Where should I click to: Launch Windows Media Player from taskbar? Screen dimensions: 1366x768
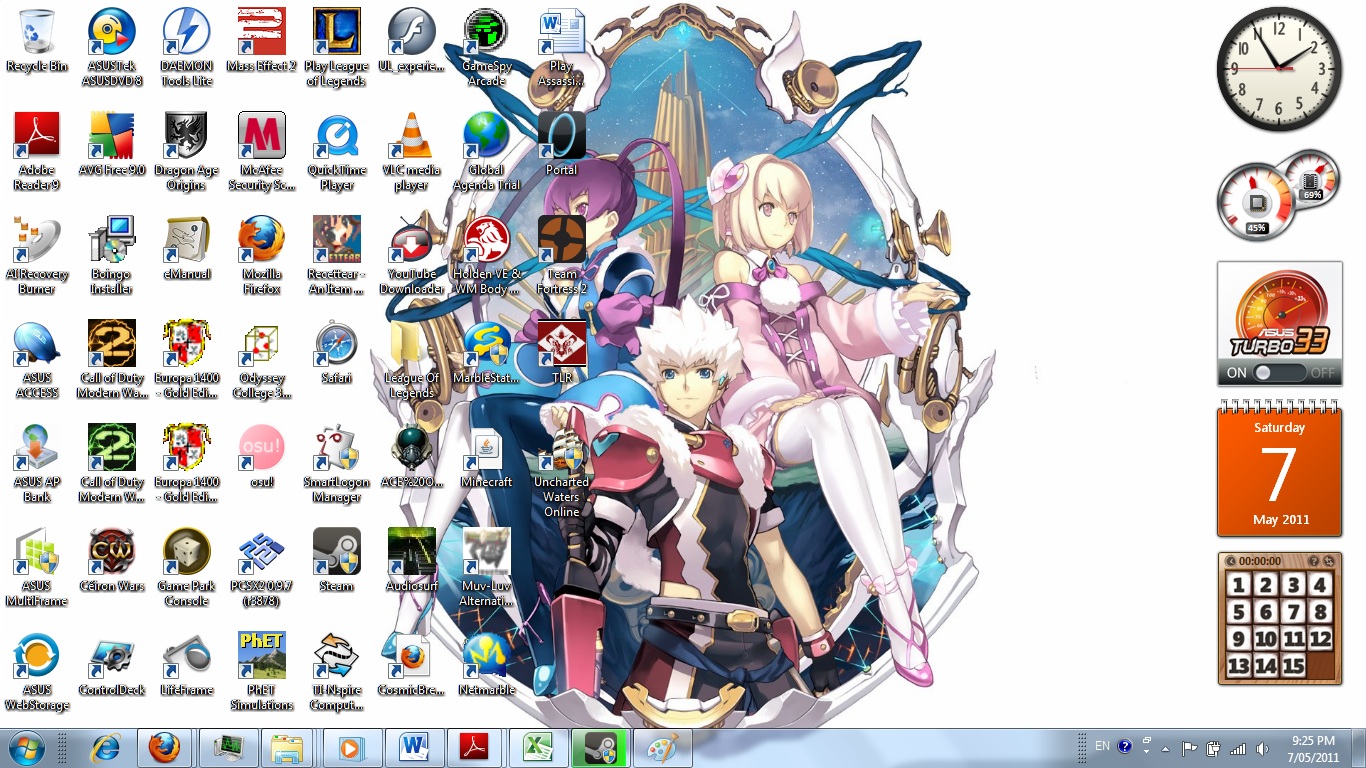(x=350, y=748)
